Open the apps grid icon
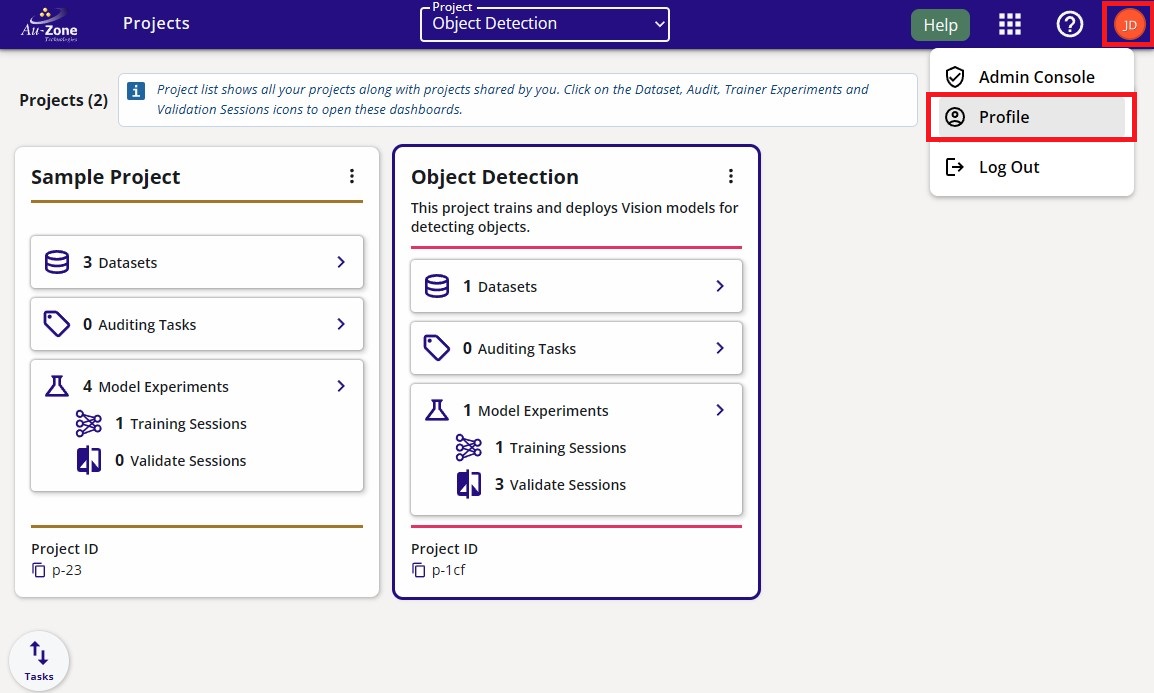This screenshot has width=1154, height=693. (1010, 25)
